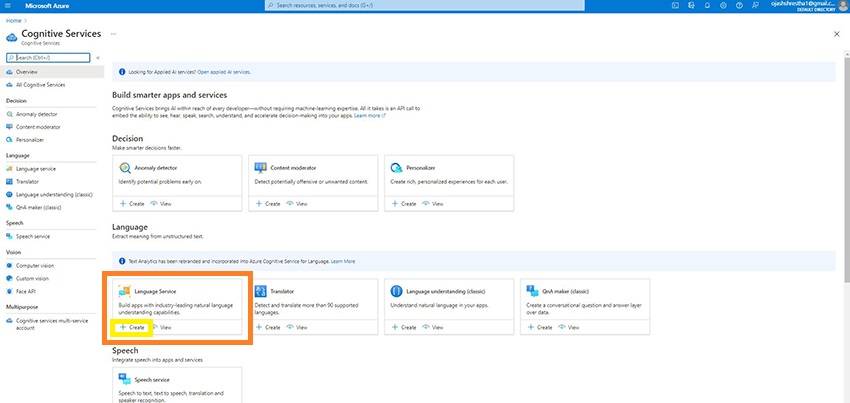Click Create on Anomaly detector card
Viewport: 850px width, 403px height.
[132, 204]
